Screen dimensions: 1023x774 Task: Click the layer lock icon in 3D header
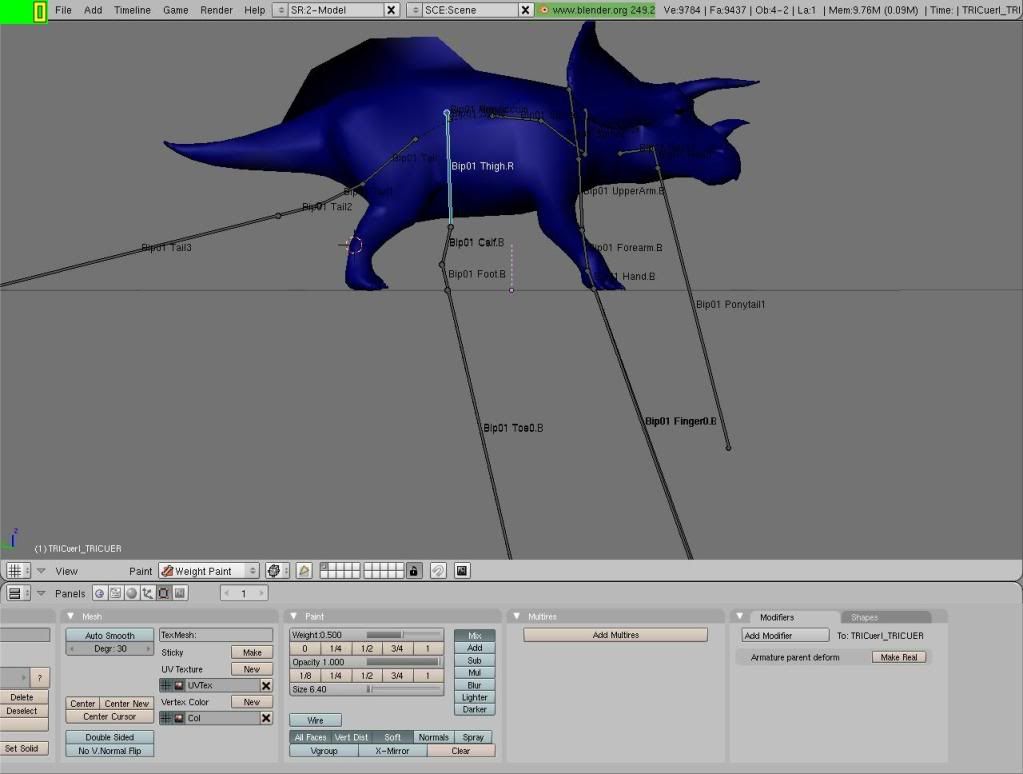point(414,571)
